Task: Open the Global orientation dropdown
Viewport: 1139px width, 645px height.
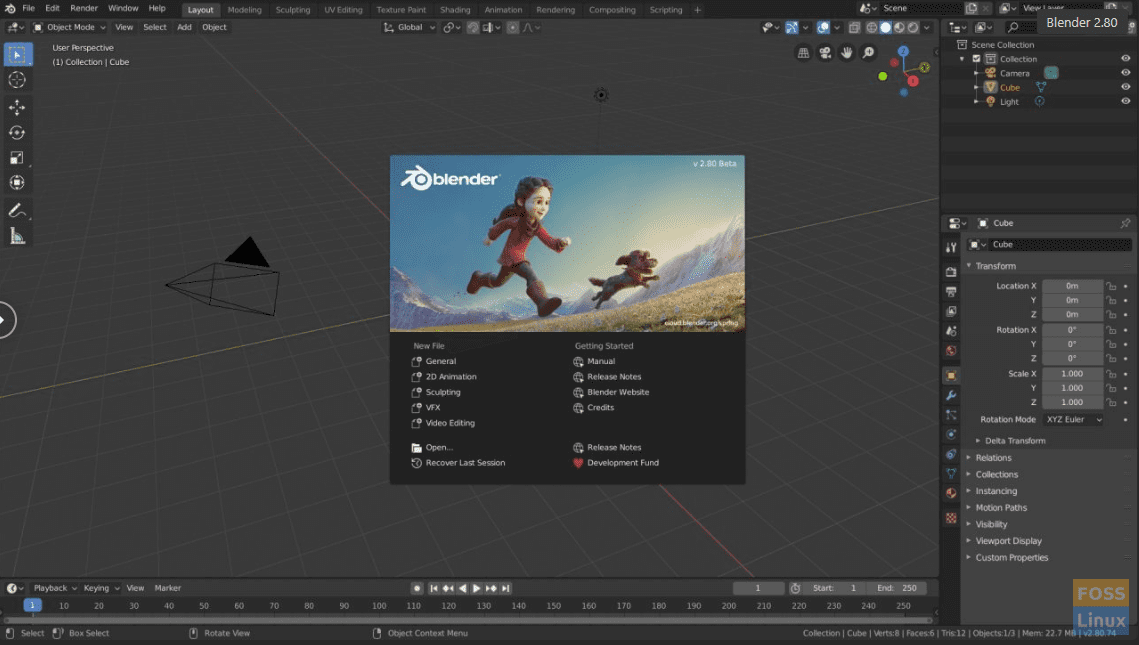Action: (x=410, y=28)
